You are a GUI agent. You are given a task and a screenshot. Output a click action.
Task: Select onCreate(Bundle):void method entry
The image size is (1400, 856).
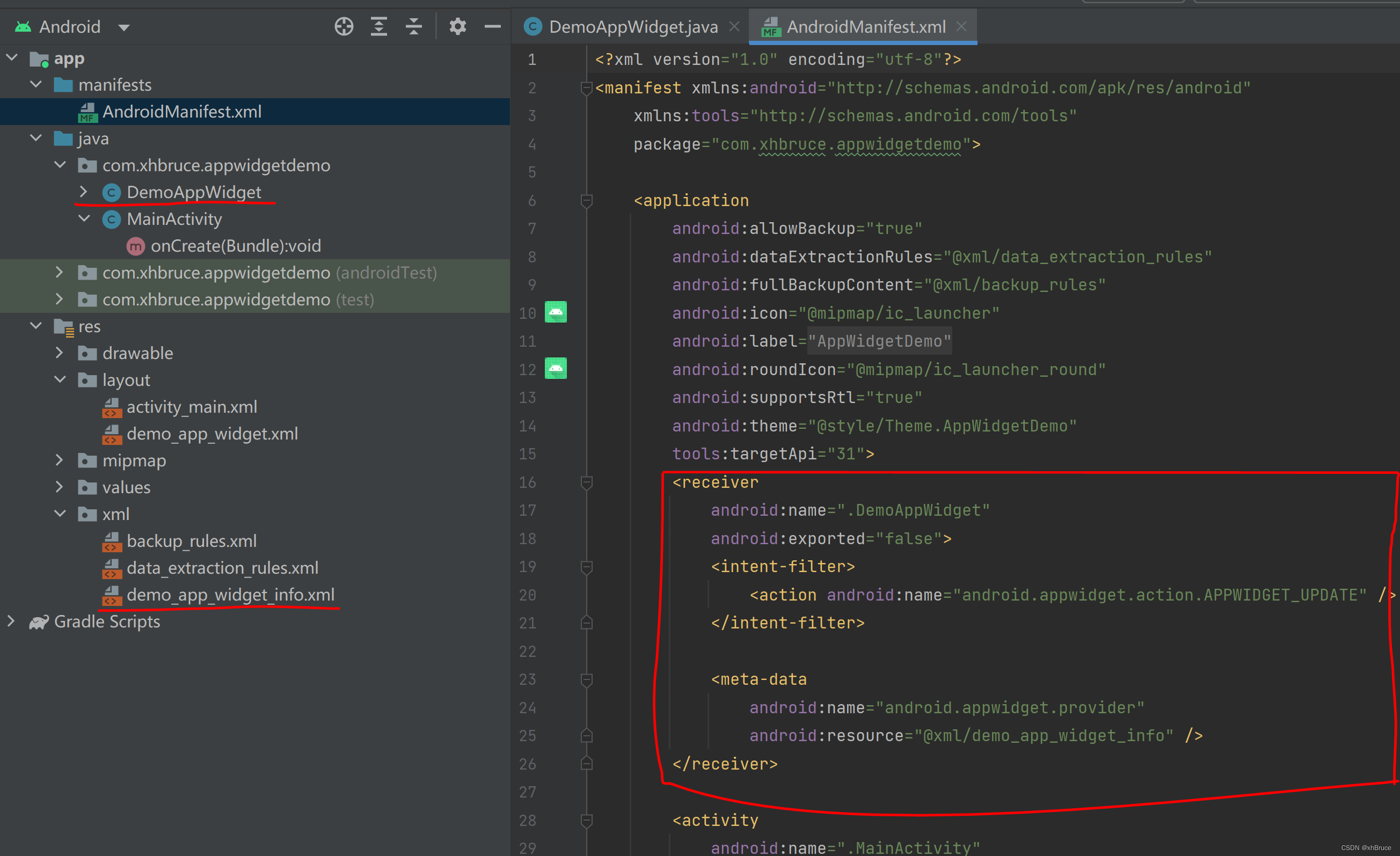click(235, 246)
